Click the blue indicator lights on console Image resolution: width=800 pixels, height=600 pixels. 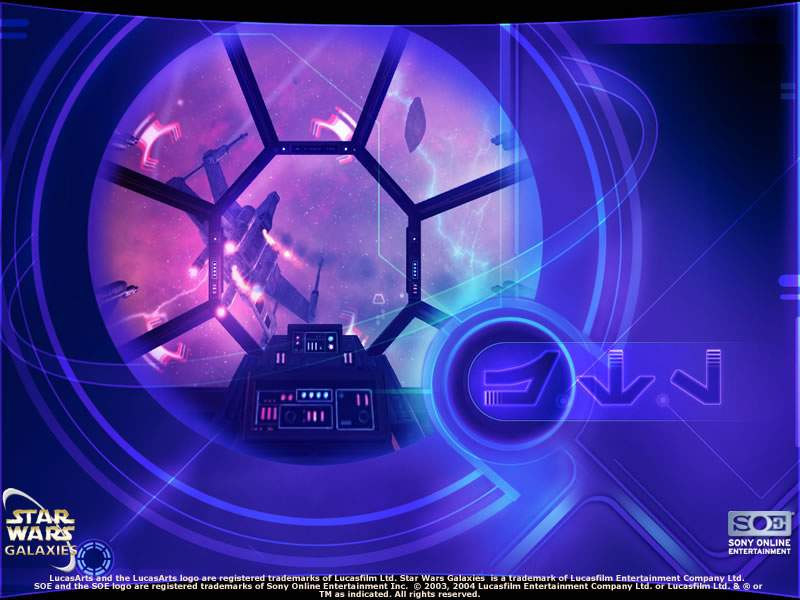(x=314, y=395)
